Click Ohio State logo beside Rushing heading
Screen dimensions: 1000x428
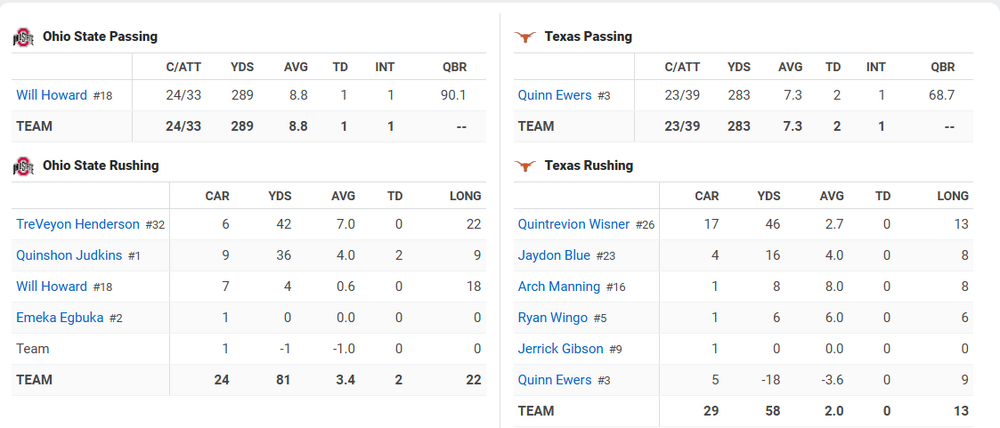pos(23,166)
